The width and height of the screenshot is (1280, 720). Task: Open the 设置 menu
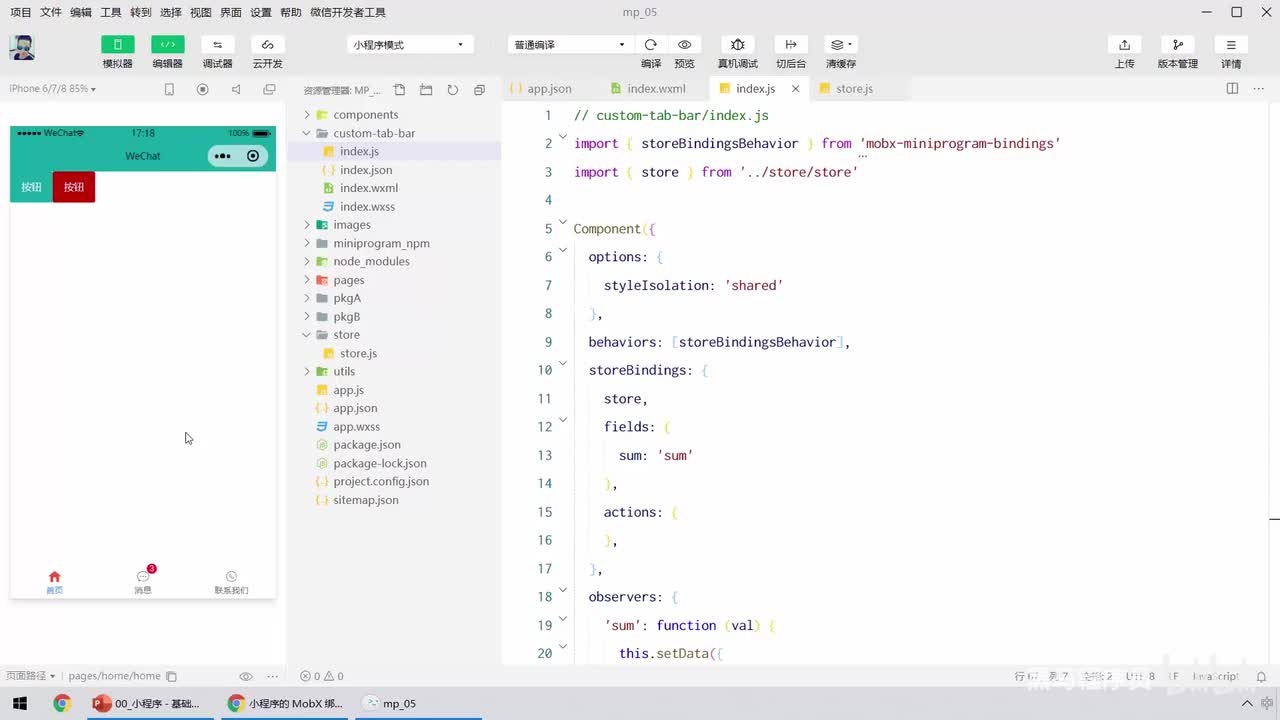261,12
